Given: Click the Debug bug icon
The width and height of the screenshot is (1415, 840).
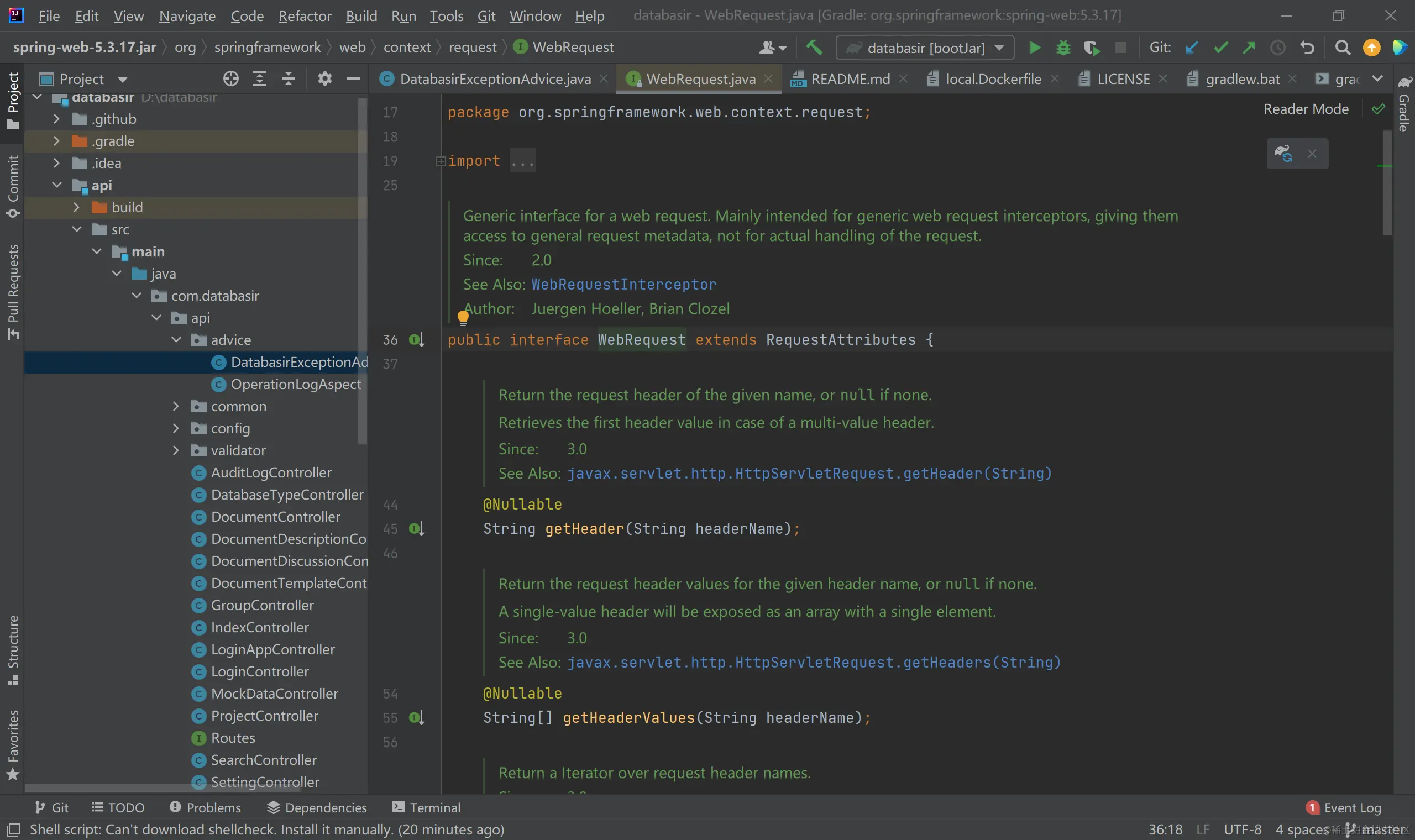Looking at the screenshot, I should click(1063, 48).
